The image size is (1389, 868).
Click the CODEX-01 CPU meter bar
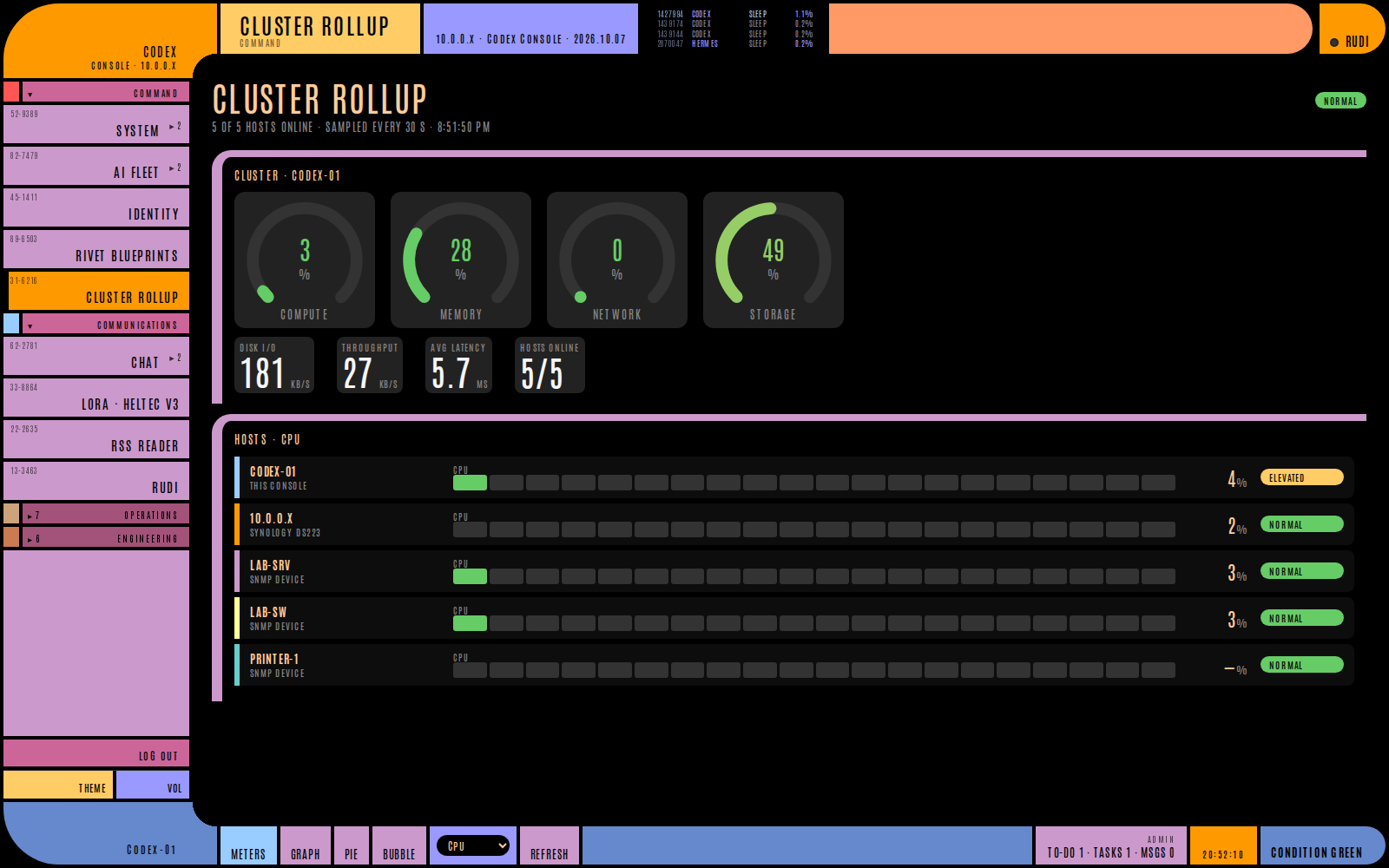point(814,483)
